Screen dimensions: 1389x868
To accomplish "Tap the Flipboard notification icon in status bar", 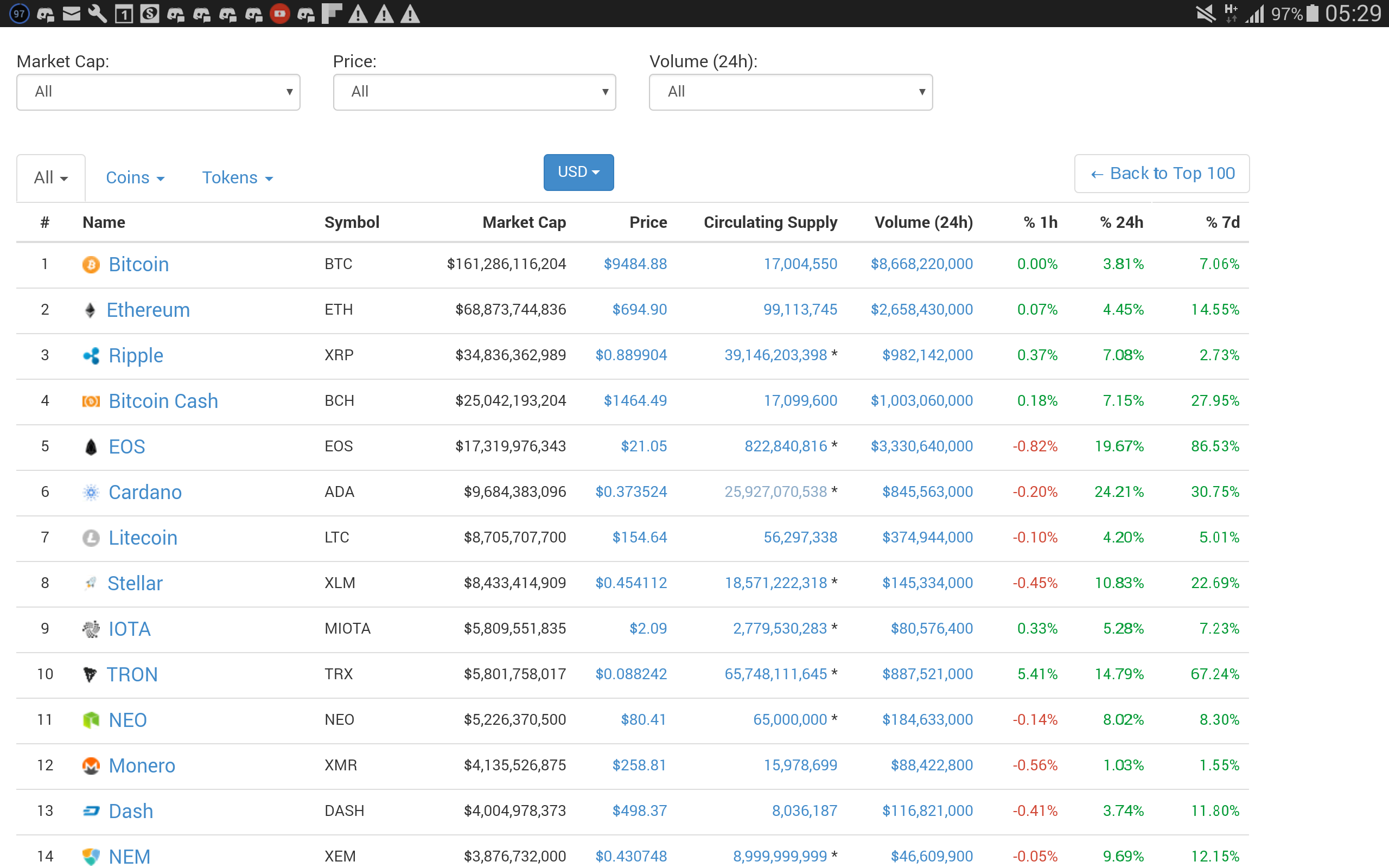I will click(332, 13).
